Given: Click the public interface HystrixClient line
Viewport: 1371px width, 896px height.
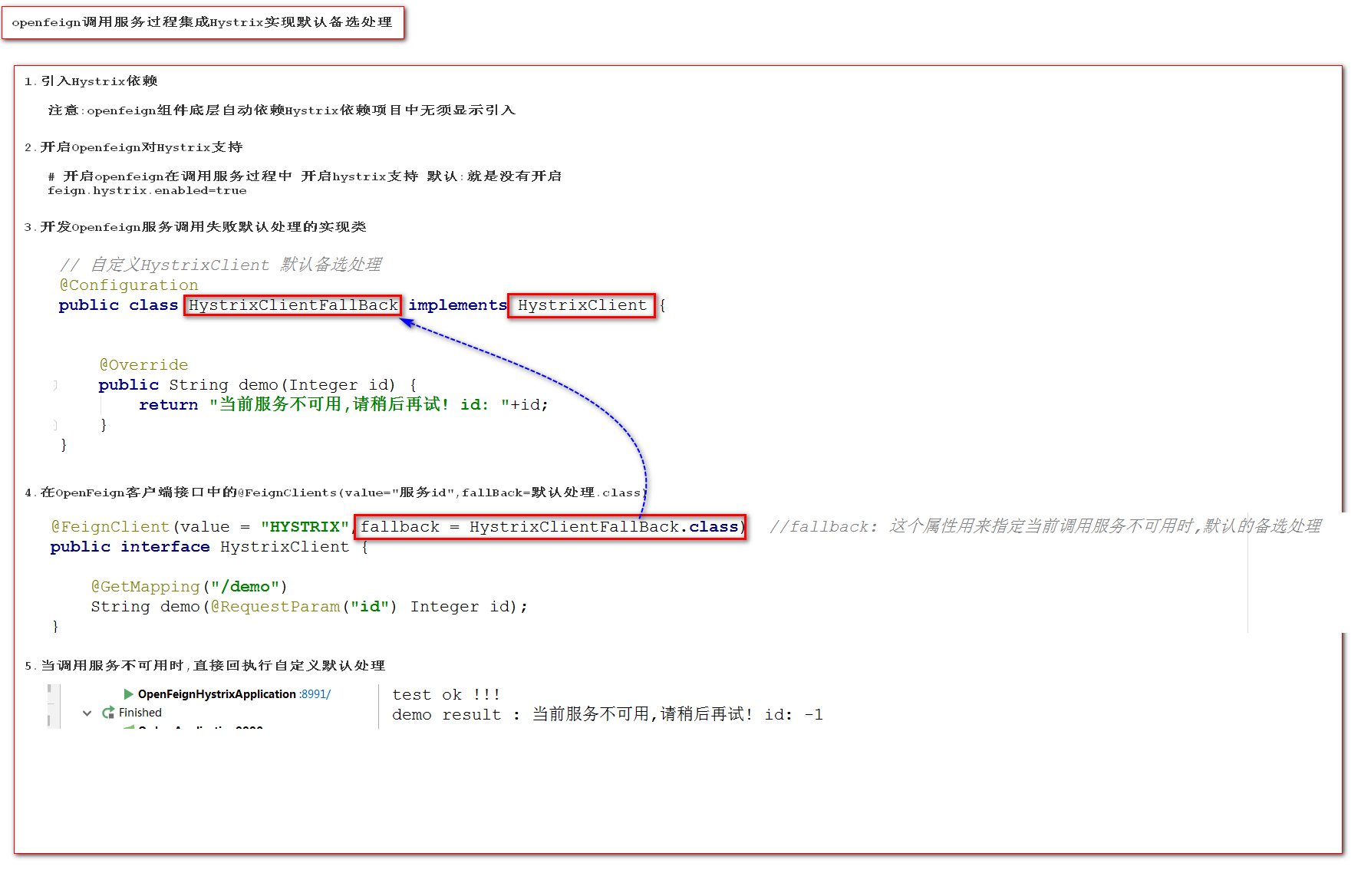Looking at the screenshot, I should point(209,547).
